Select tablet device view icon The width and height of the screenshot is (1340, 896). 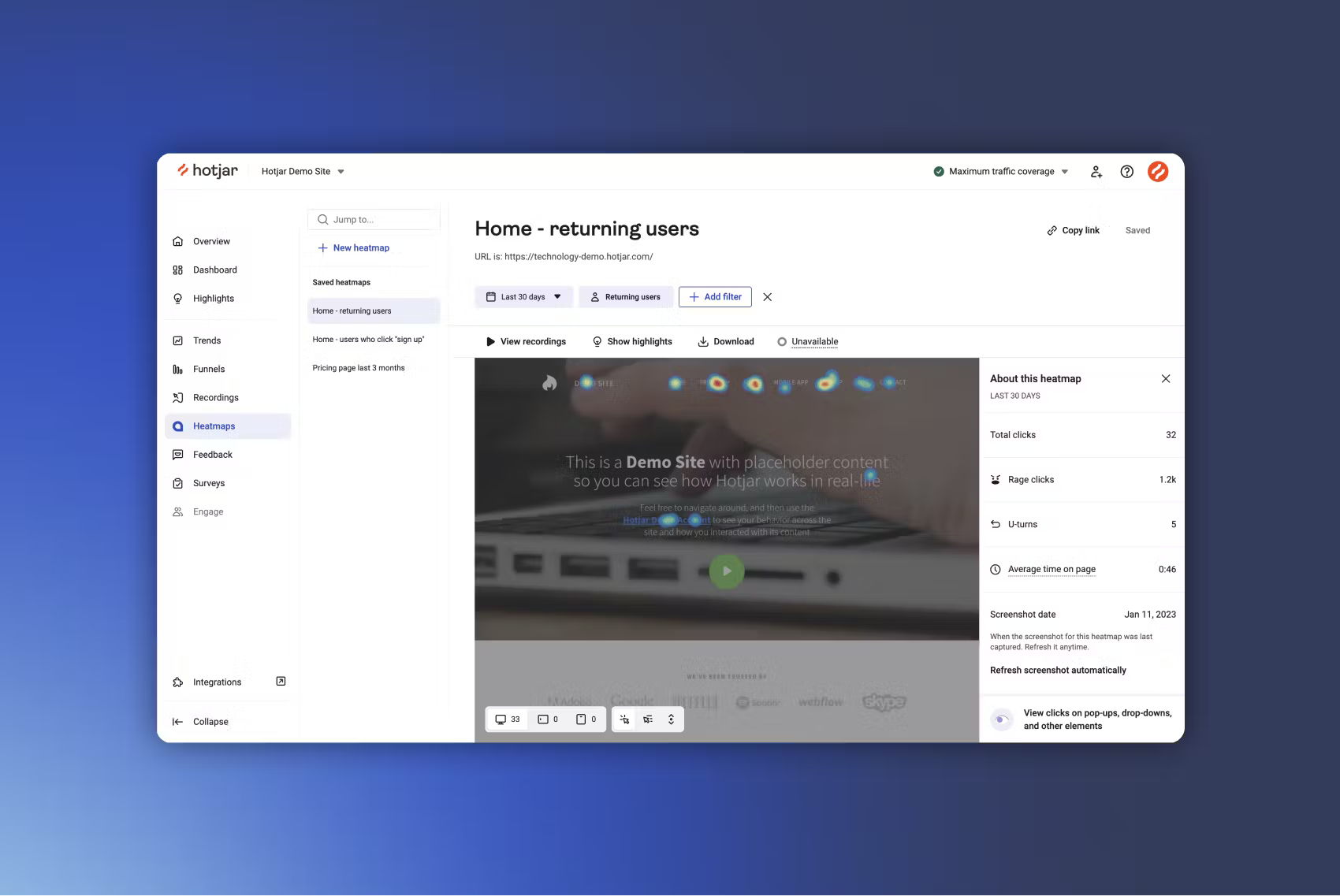(x=548, y=719)
